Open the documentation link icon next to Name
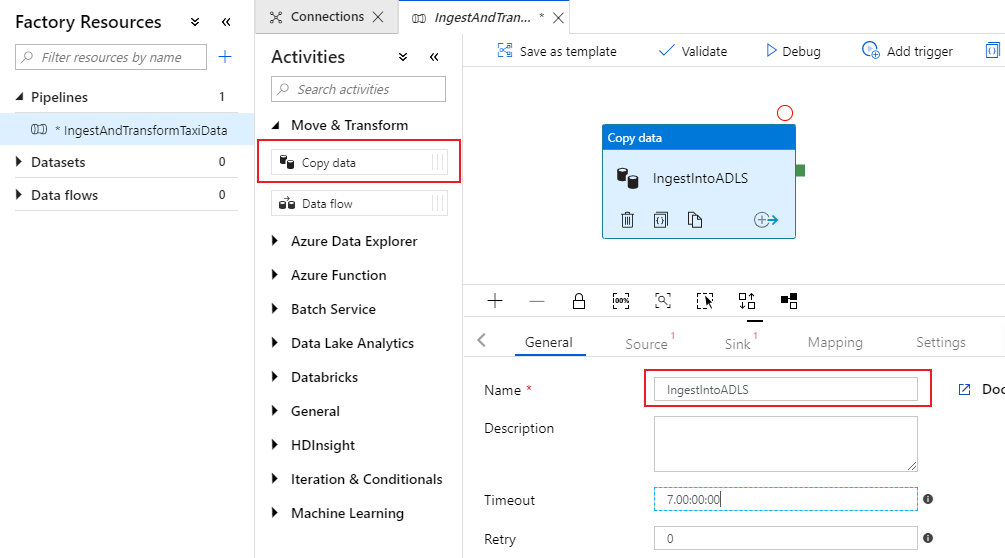The height and width of the screenshot is (558, 1005). (x=964, y=390)
